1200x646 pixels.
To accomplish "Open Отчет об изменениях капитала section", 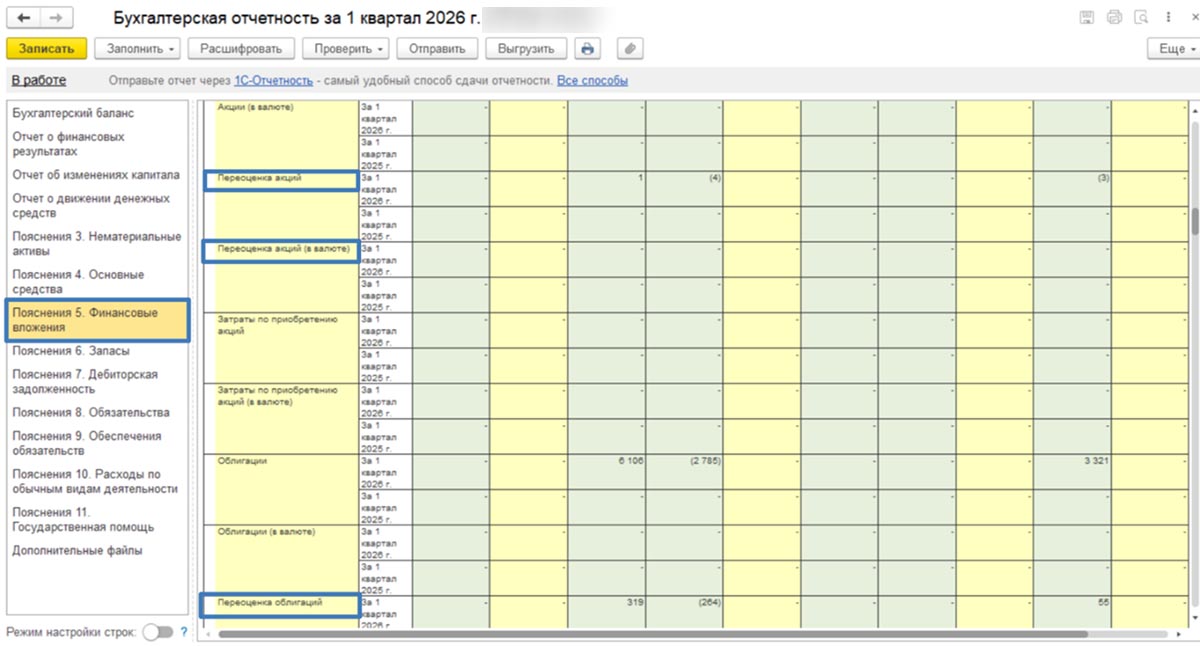I will 96,175.
